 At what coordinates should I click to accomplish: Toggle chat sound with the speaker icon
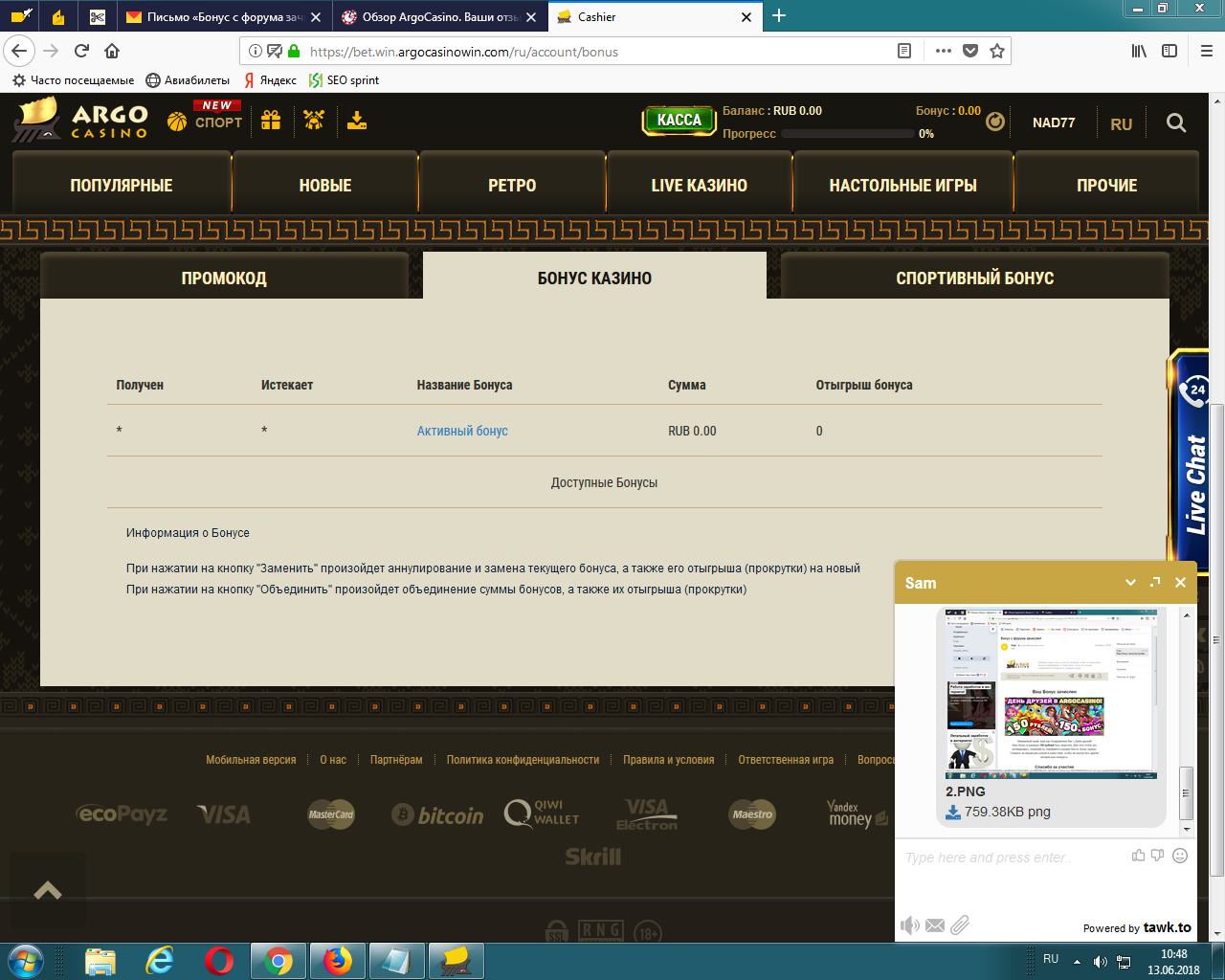[x=910, y=925]
